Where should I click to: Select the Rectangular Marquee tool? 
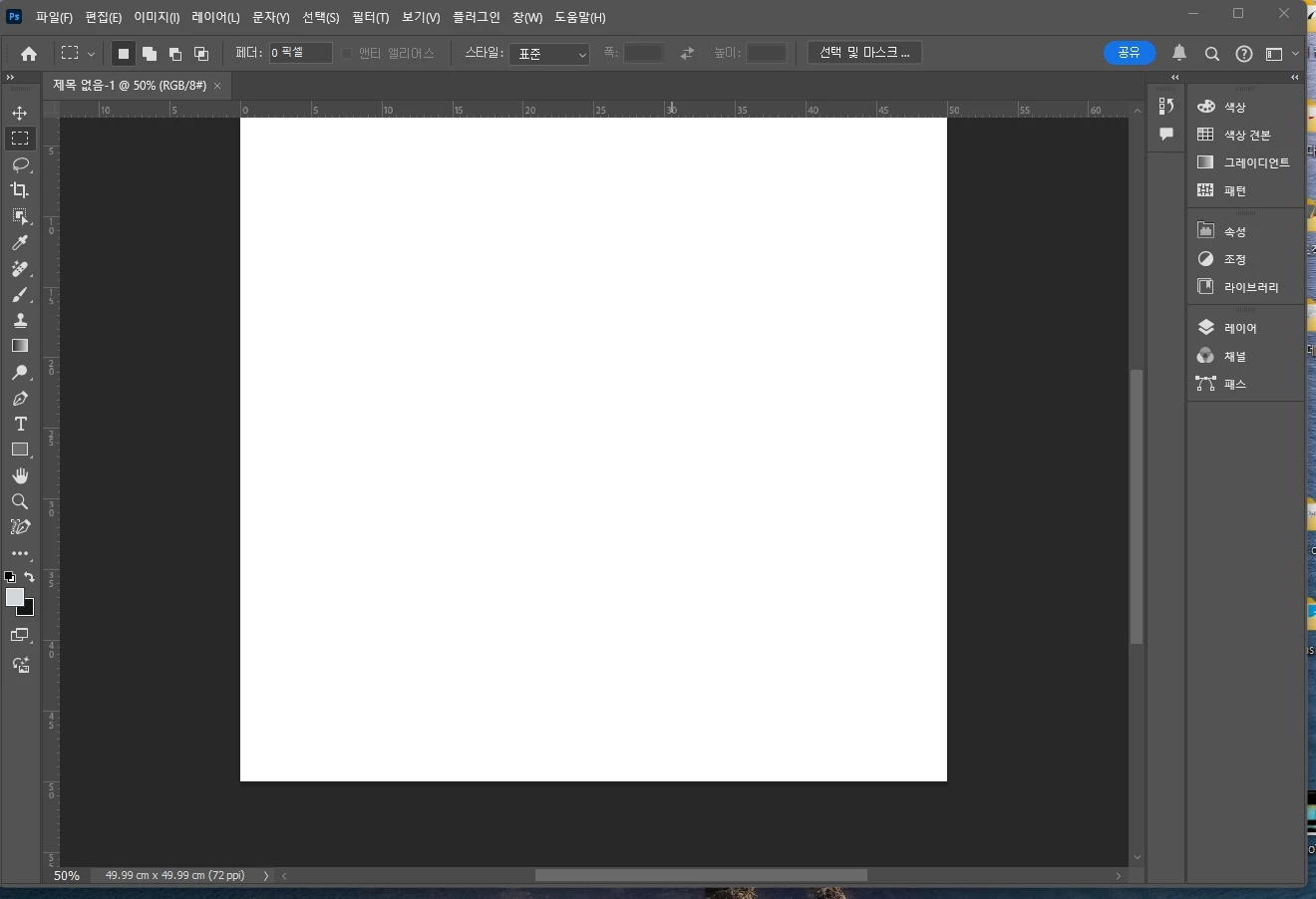coord(20,139)
